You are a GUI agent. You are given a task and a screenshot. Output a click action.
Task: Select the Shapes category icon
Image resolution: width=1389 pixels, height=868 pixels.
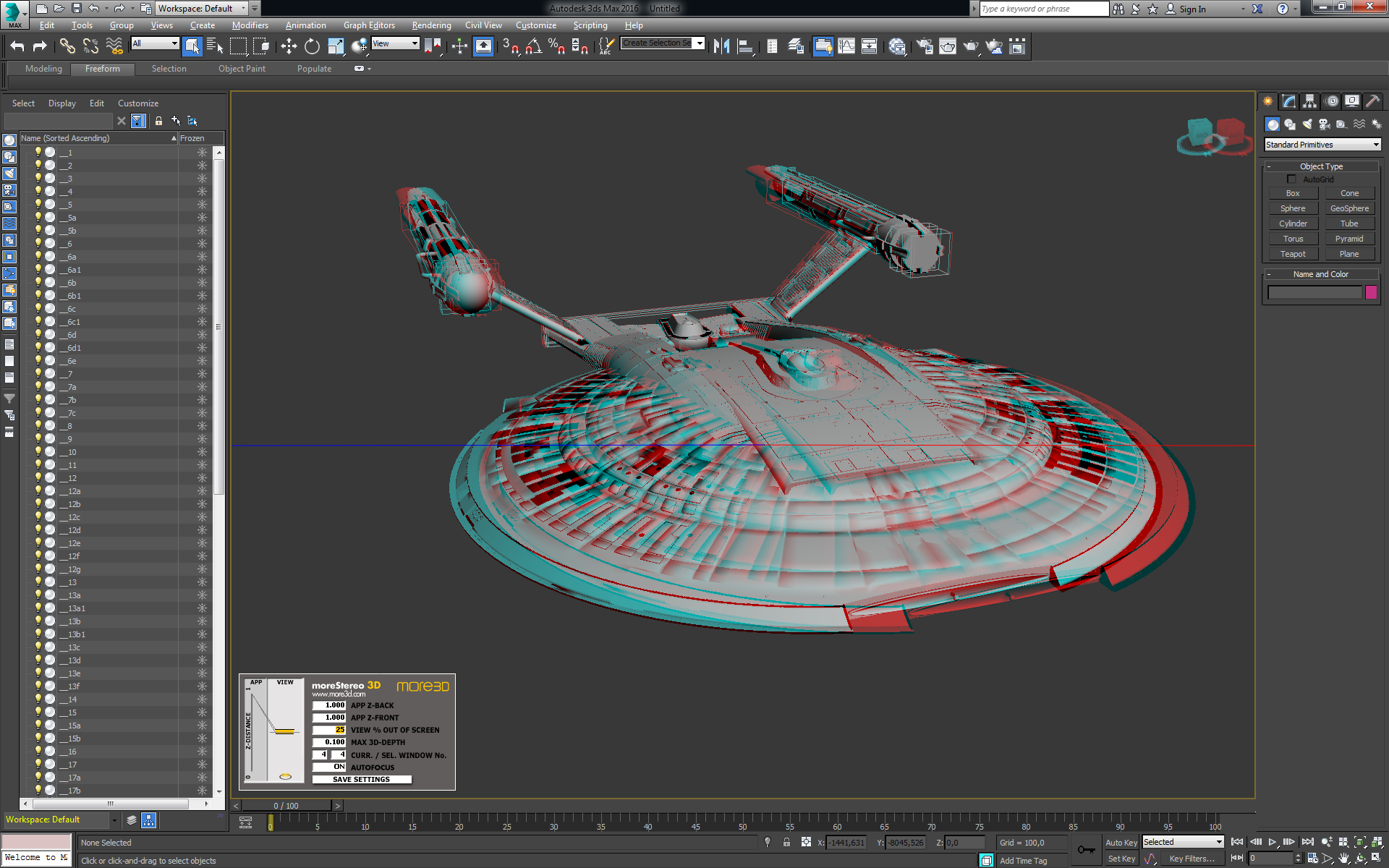click(1290, 124)
